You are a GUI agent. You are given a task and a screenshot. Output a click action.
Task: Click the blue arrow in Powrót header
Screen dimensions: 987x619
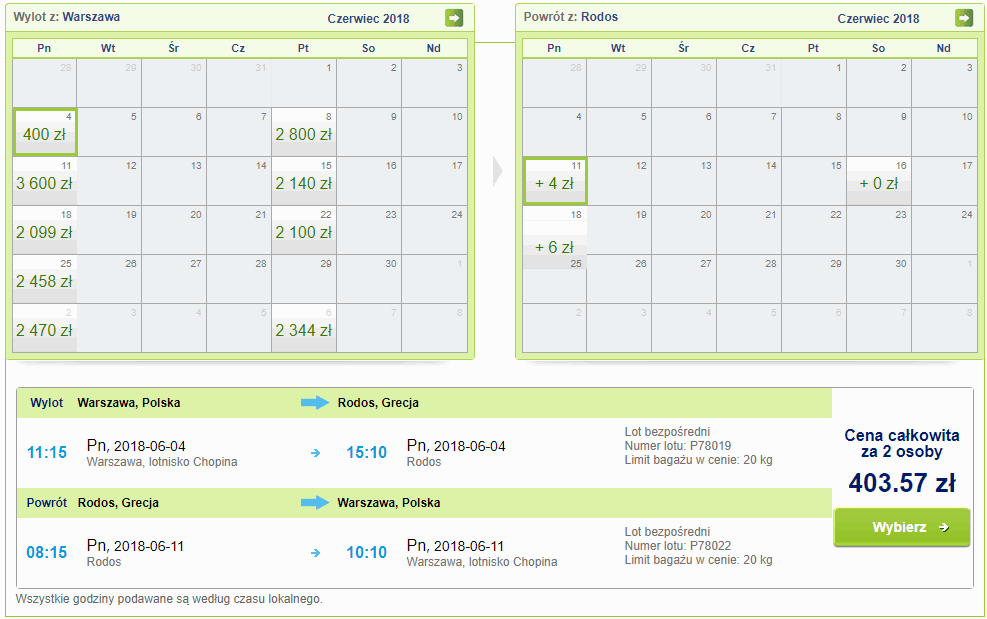(315, 503)
